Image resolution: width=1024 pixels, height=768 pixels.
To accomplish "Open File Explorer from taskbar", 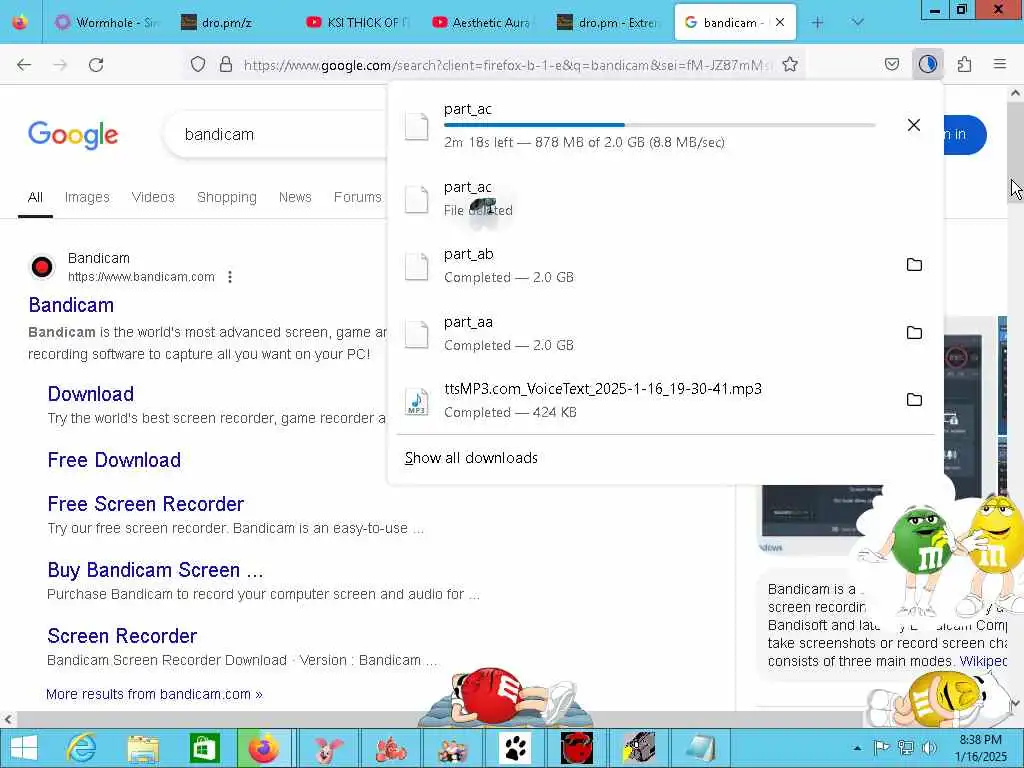I will click(x=143, y=748).
